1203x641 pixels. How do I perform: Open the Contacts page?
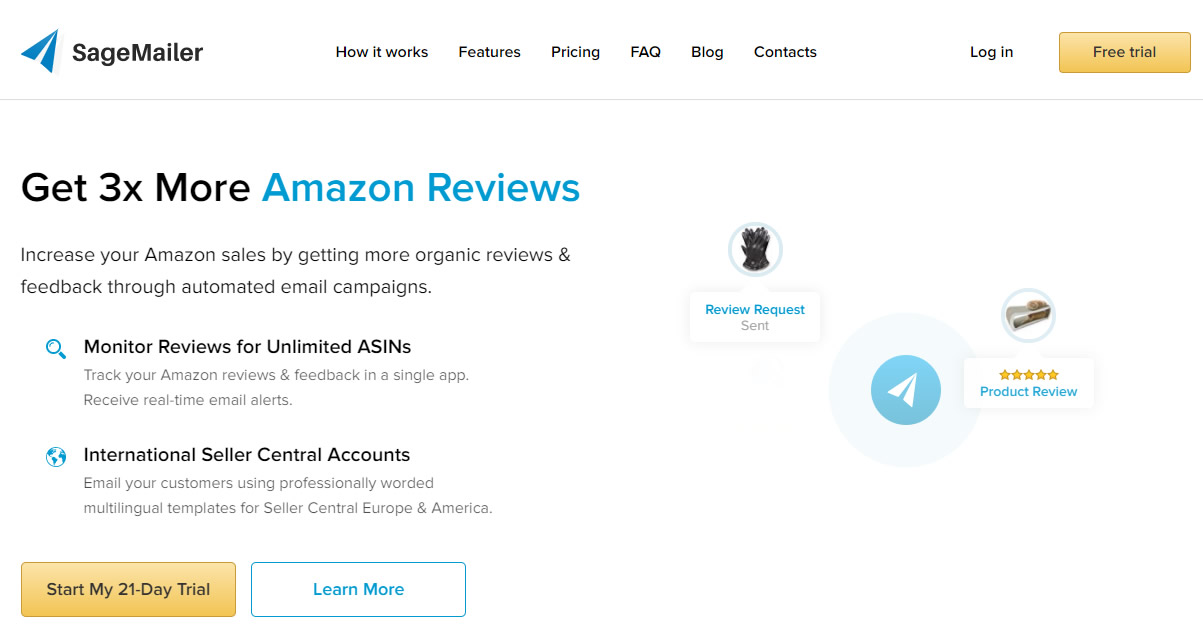tap(785, 52)
